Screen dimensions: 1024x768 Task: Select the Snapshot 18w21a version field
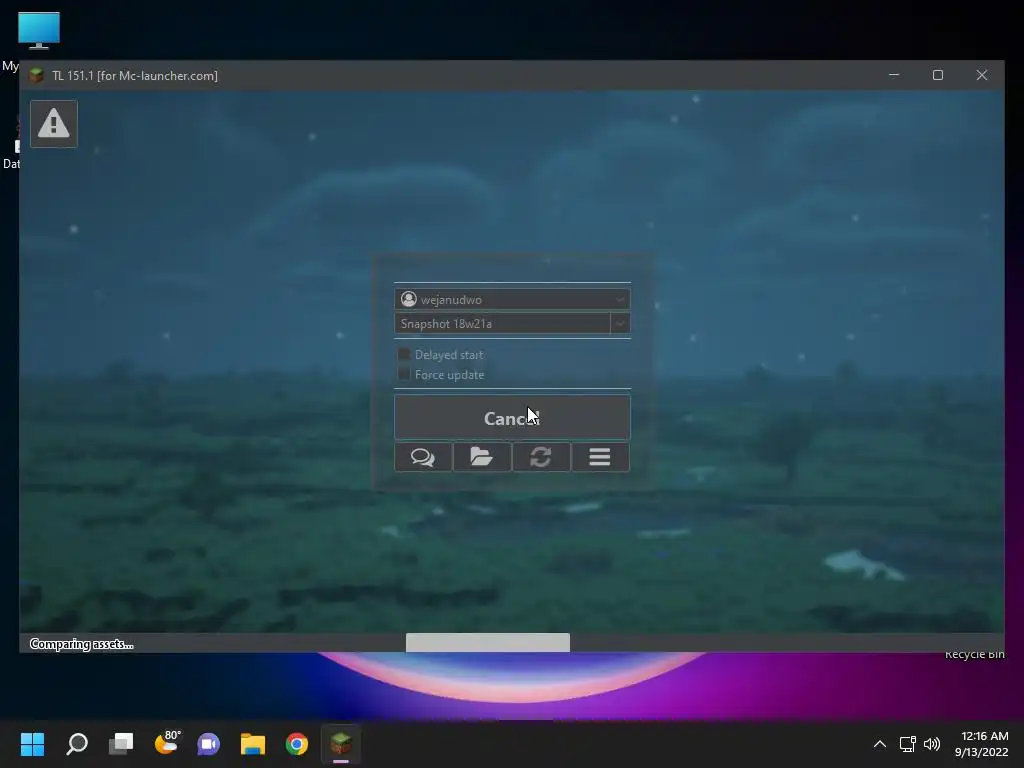click(x=502, y=323)
